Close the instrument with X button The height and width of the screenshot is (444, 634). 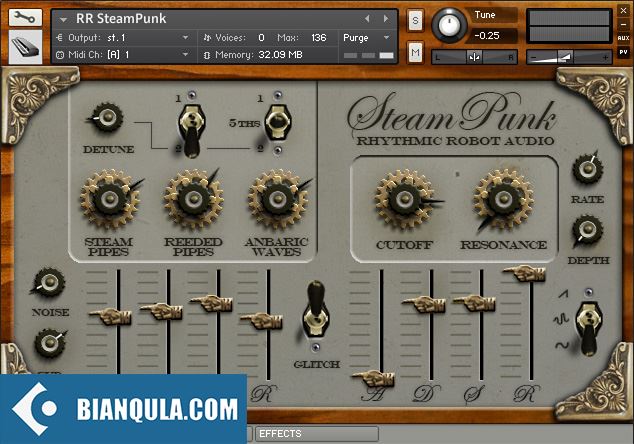coord(623,11)
